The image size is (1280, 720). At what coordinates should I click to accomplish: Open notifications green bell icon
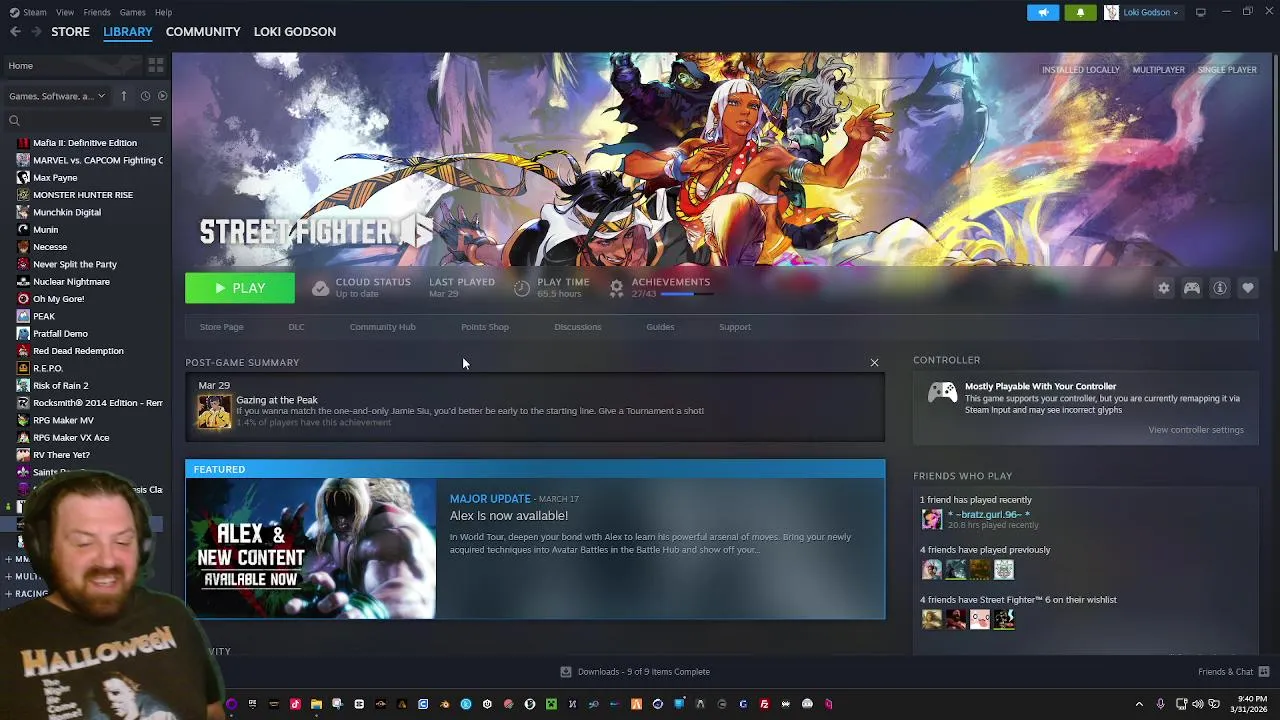point(1080,12)
